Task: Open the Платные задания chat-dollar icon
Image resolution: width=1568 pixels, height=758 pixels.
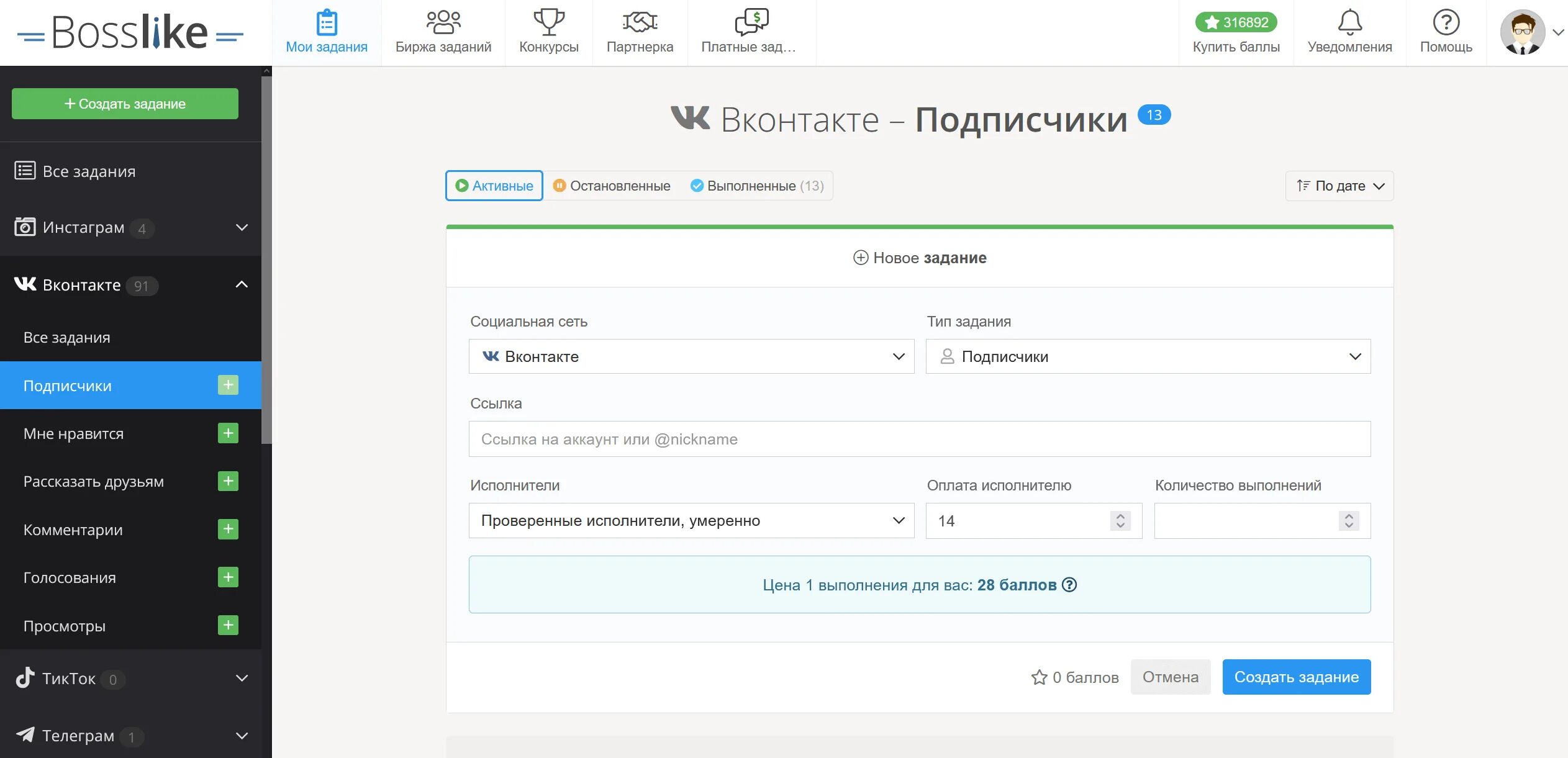Action: [751, 23]
